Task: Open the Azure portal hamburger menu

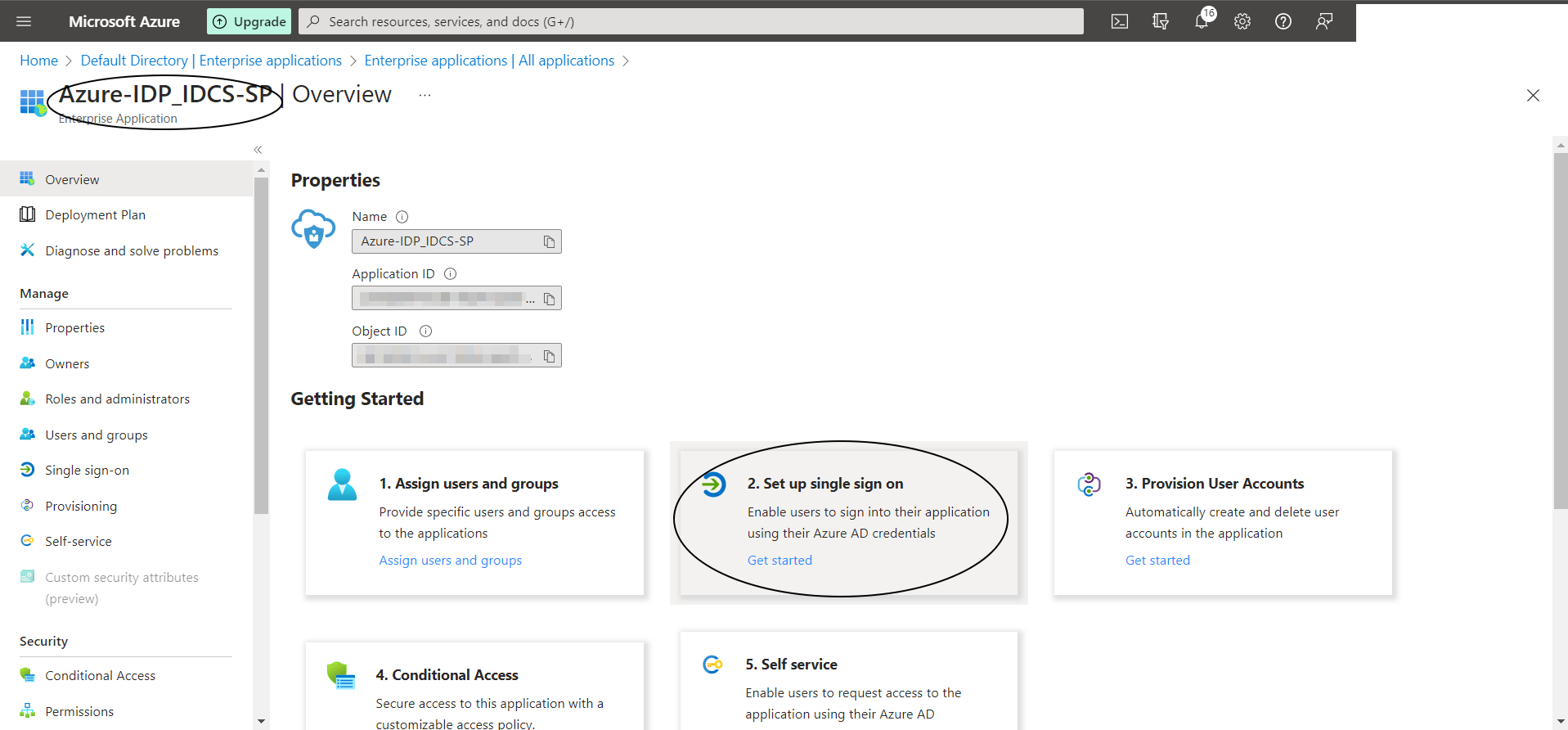Action: click(24, 21)
